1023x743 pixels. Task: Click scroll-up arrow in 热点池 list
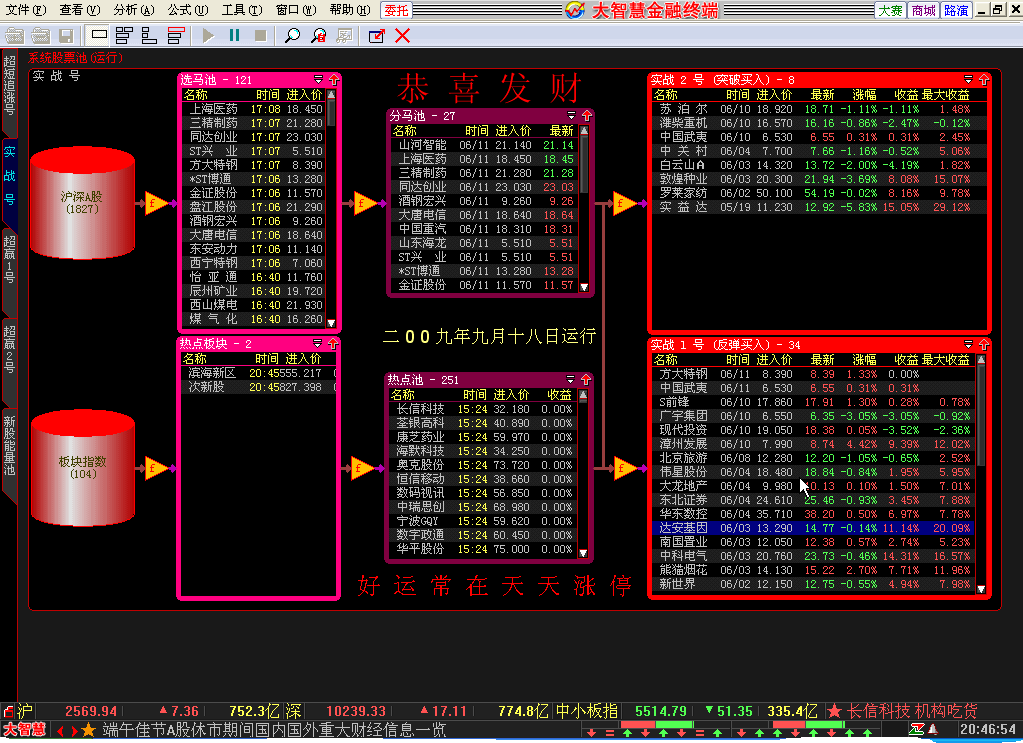[x=583, y=395]
